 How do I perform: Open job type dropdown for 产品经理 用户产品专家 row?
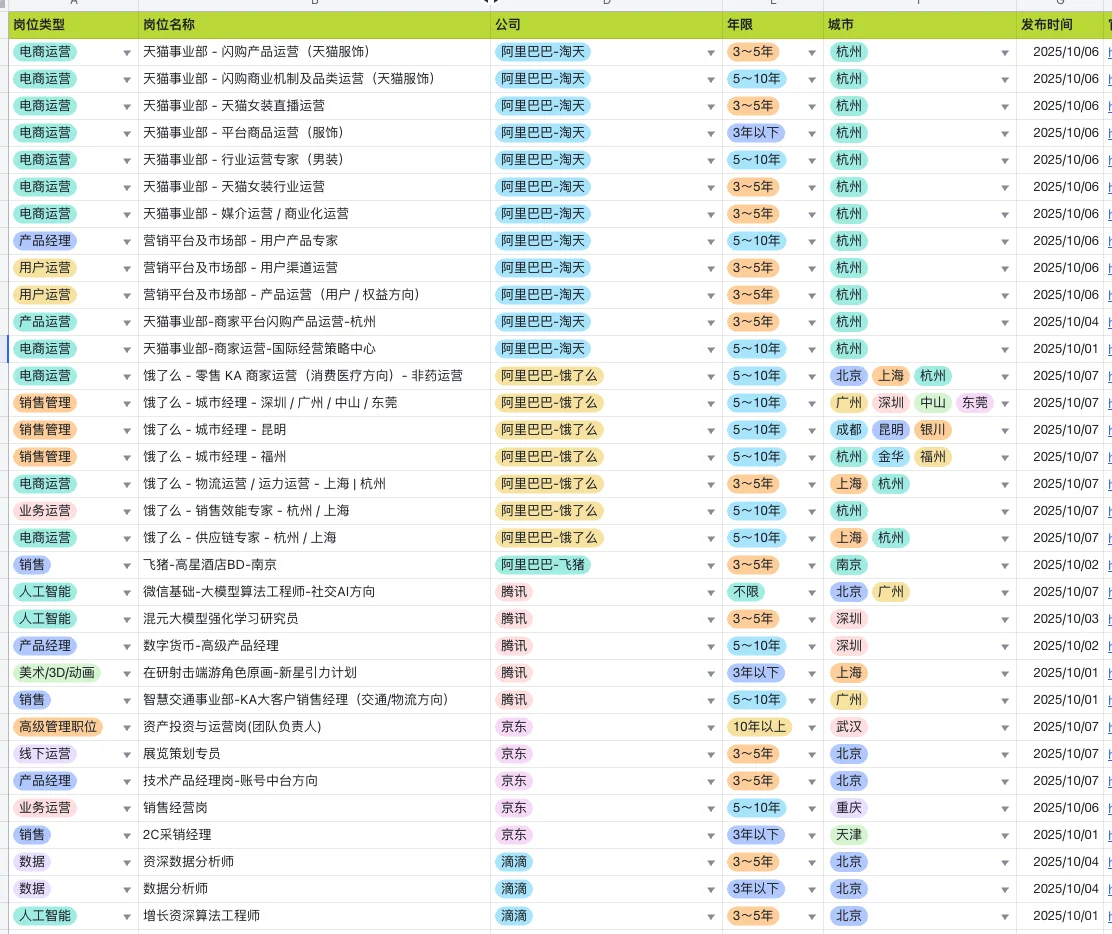[x=127, y=242]
